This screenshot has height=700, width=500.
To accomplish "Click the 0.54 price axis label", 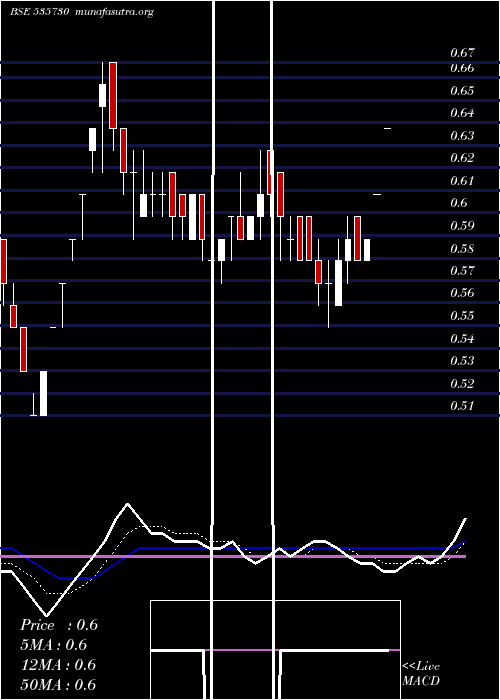I will tap(462, 338).
